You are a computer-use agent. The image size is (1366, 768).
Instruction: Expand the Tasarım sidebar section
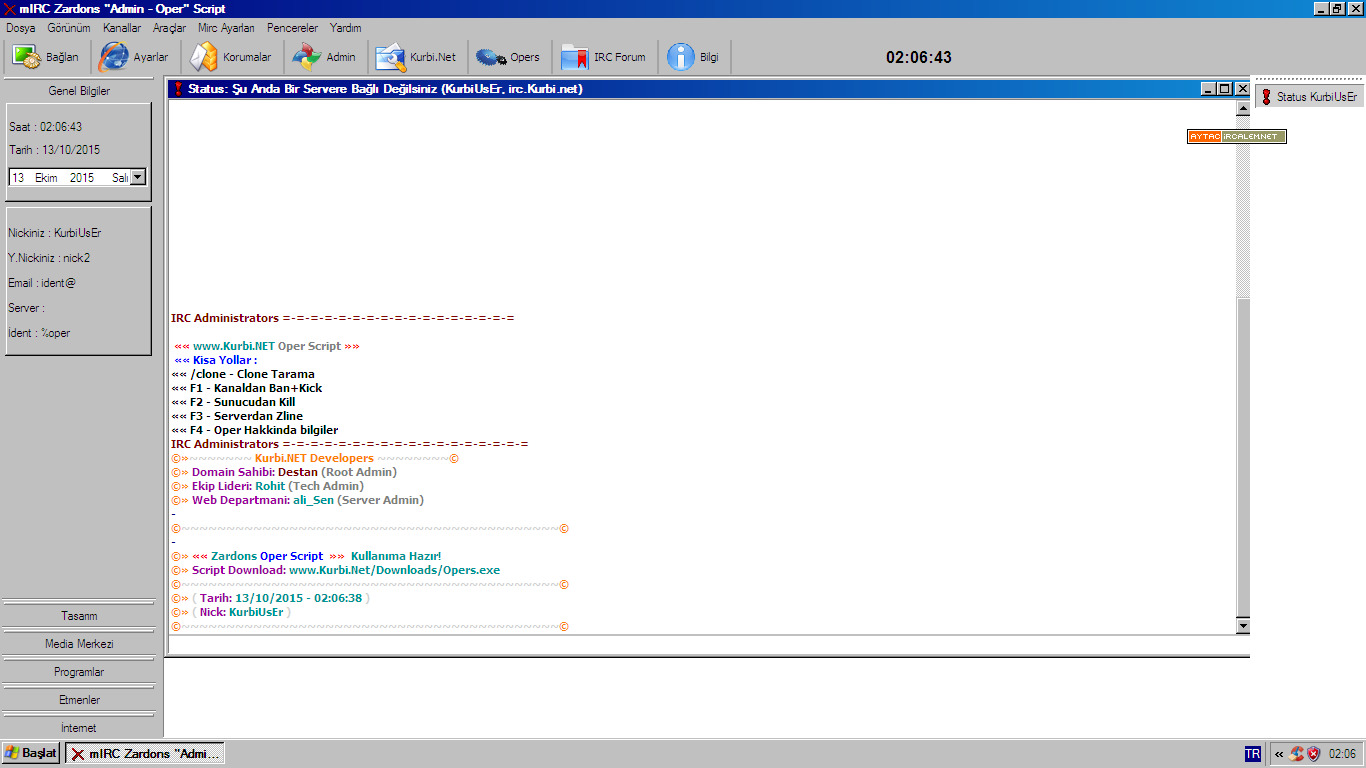pos(79,616)
